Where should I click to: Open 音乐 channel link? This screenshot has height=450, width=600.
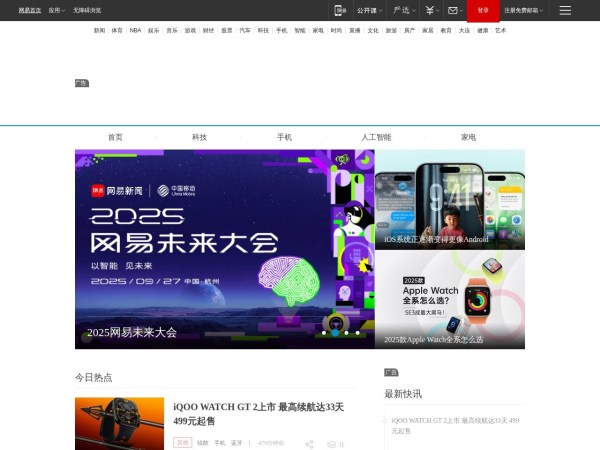172,30
